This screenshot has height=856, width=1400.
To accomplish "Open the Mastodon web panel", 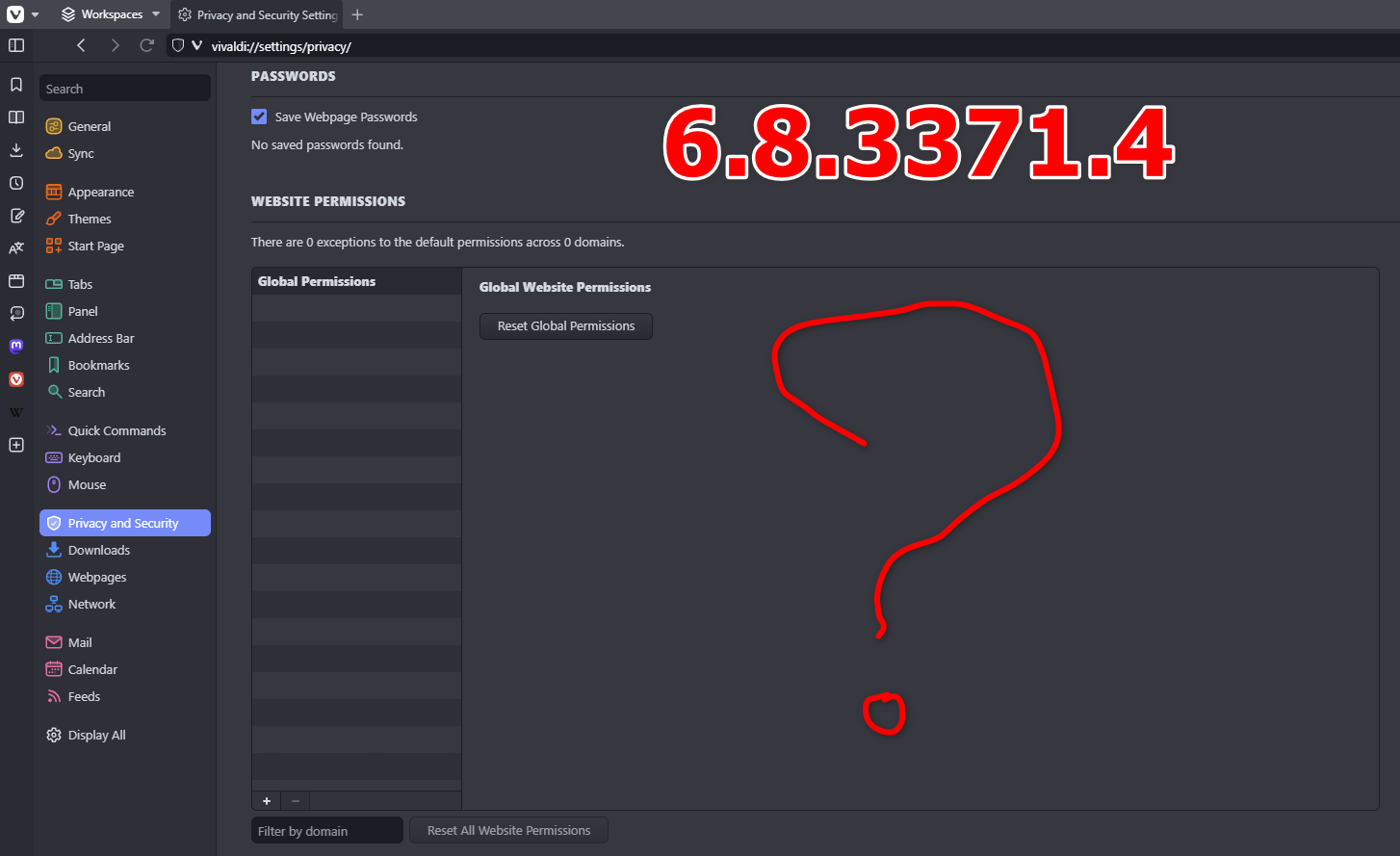I will 16,347.
